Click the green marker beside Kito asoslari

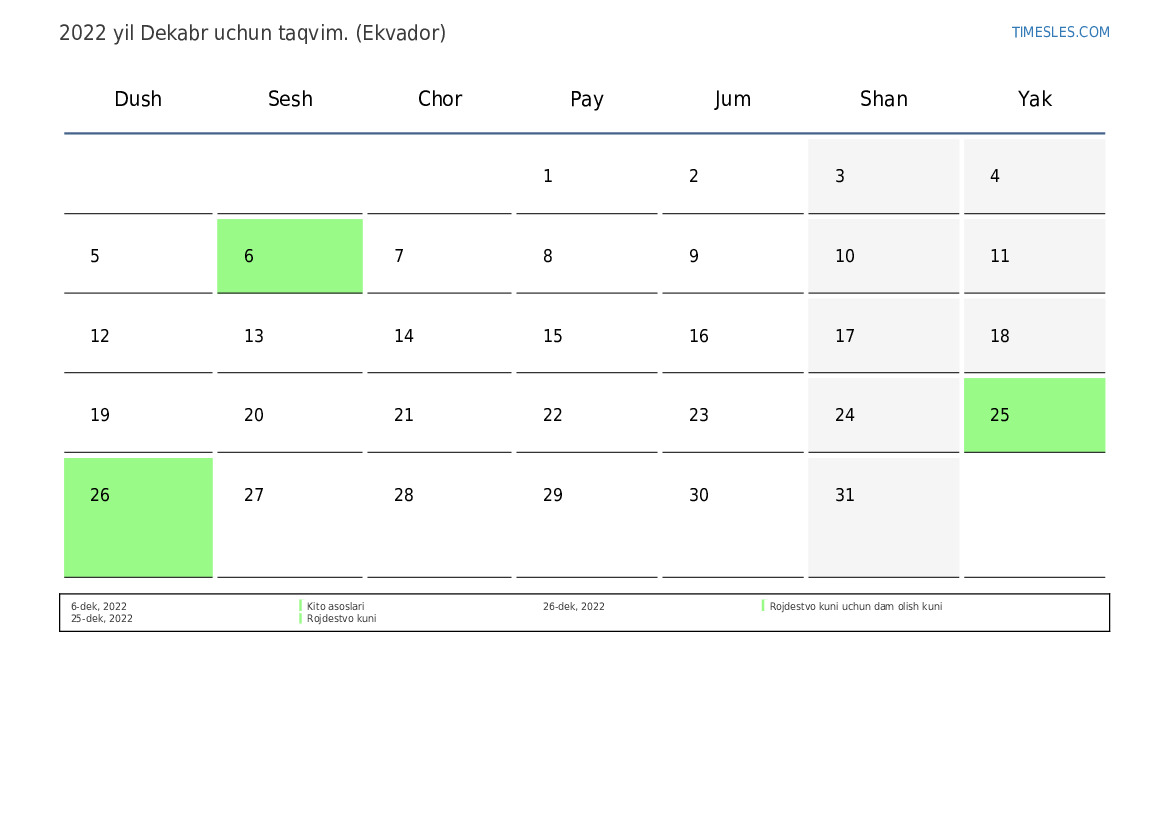[x=300, y=606]
